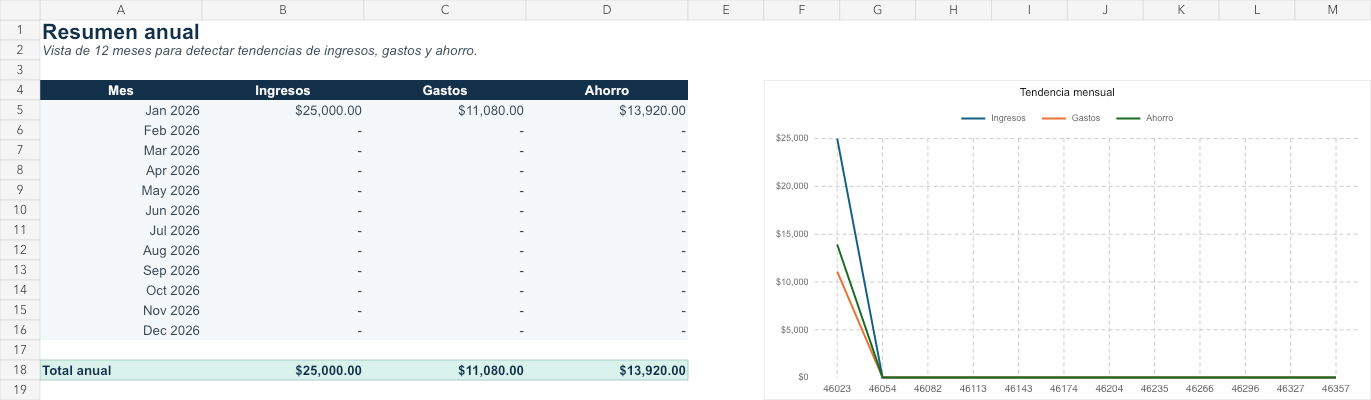The width and height of the screenshot is (1371, 400).
Task: Click the Ingresos legend entry in chart
Action: point(994,118)
